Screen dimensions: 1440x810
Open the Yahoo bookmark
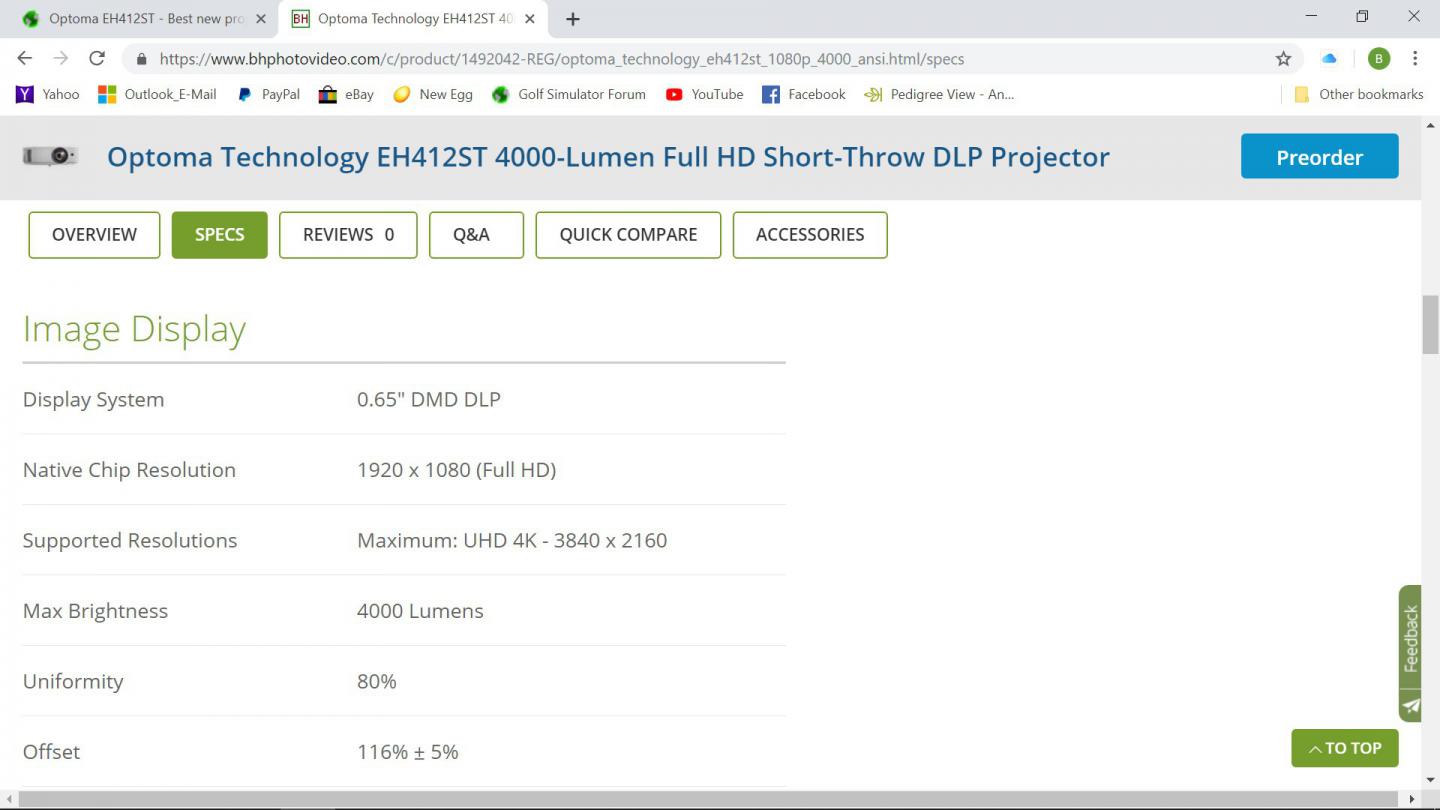[48, 94]
